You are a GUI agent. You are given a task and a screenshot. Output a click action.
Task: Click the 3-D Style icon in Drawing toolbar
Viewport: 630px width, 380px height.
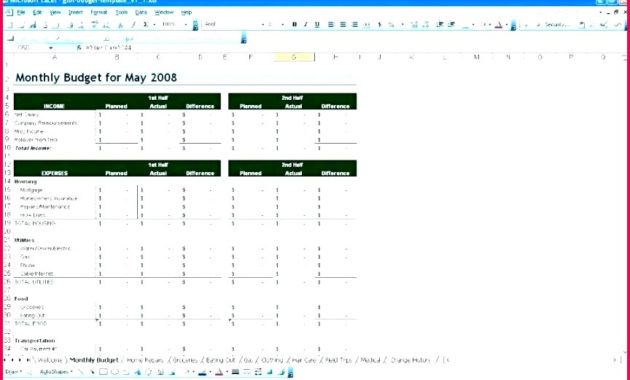coord(281,372)
